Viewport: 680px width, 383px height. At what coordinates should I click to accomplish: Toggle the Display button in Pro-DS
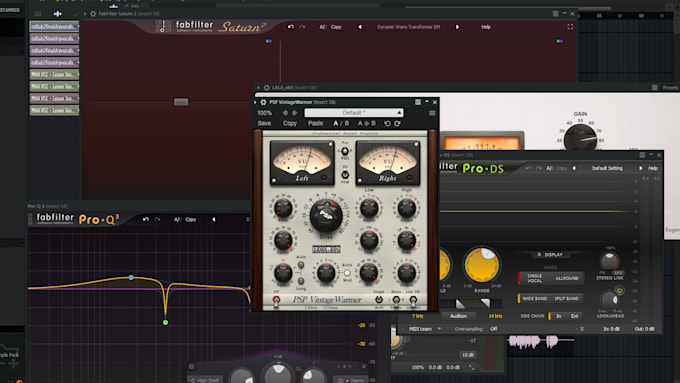click(x=550, y=255)
